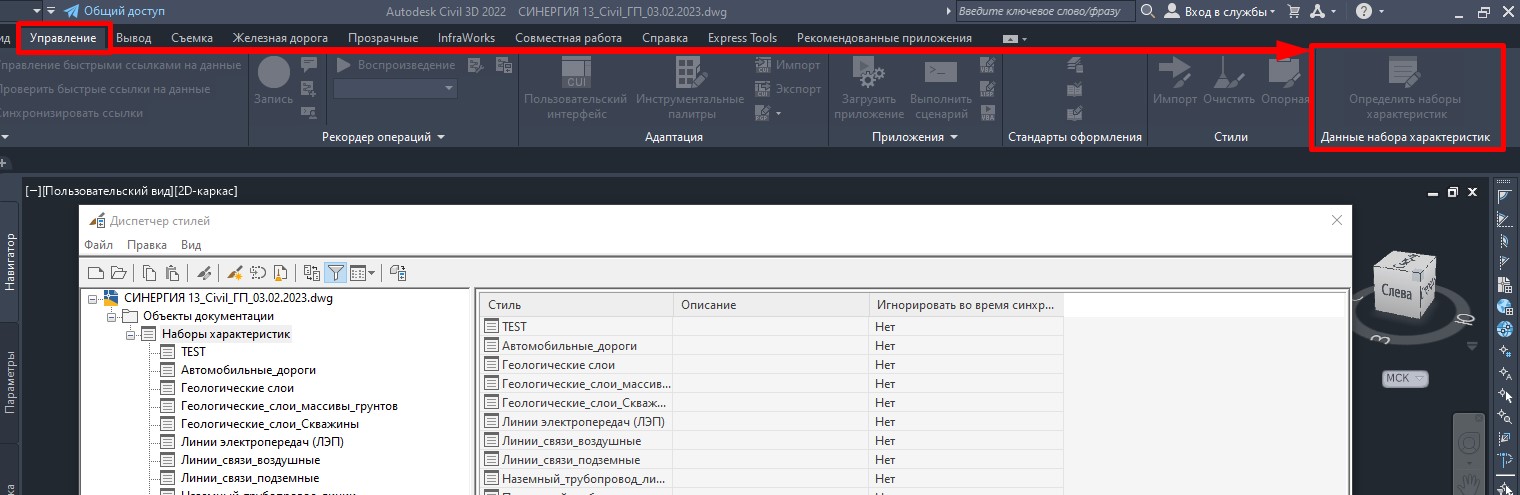Click the keyword search input field

1044,11
